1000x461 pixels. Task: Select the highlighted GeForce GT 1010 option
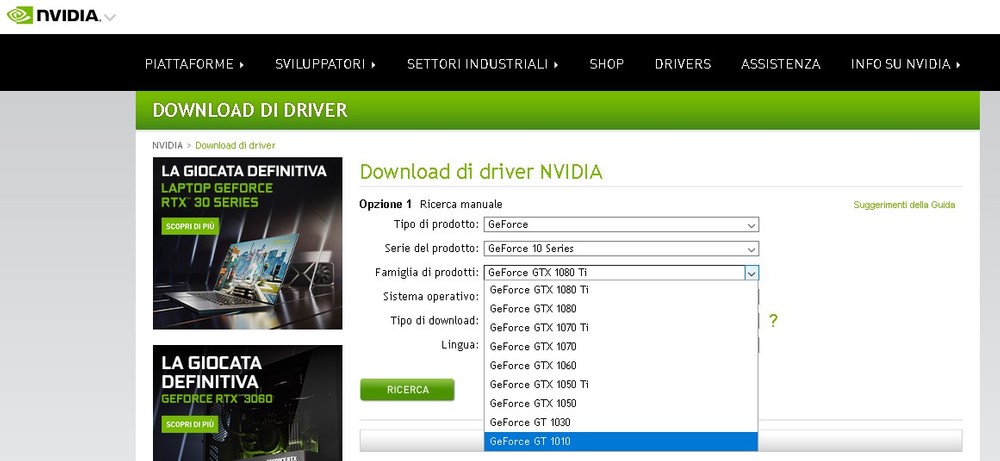click(530, 441)
